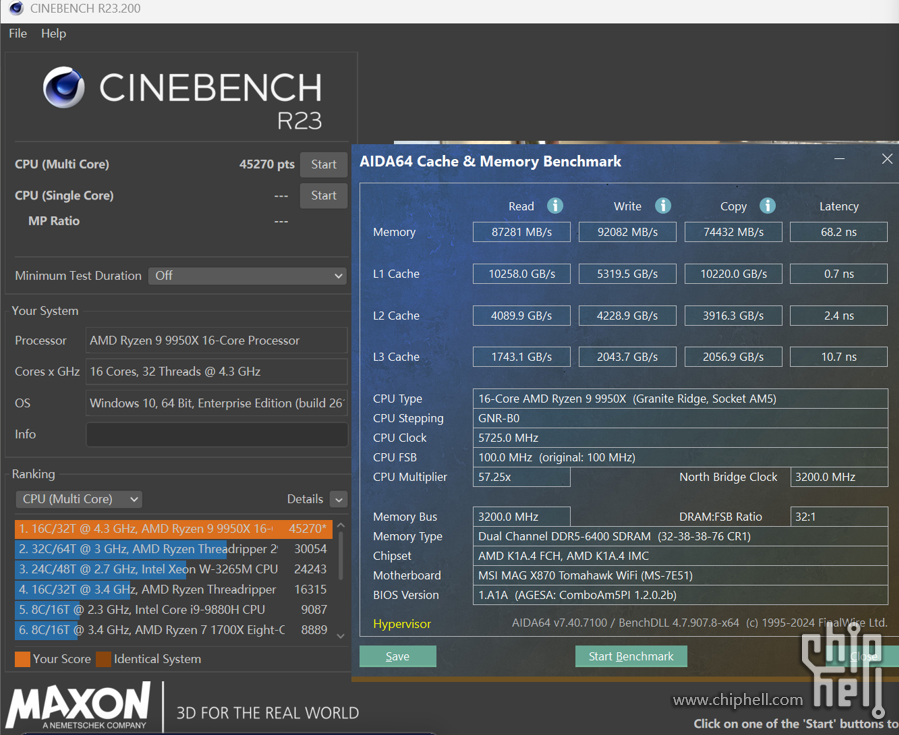The height and width of the screenshot is (735, 899).
Task: Click the Cores x GHz field
Action: [x=217, y=372]
